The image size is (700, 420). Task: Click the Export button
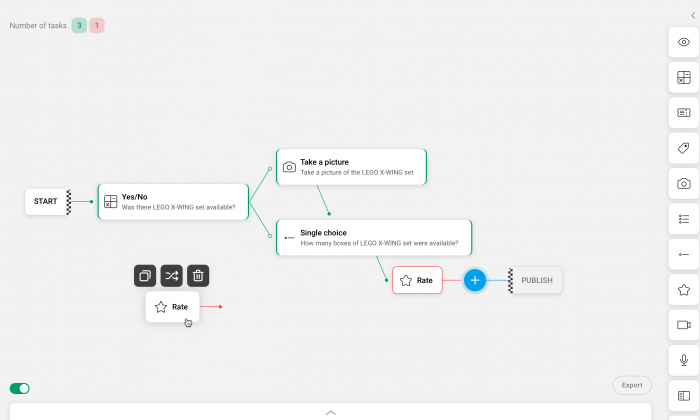coord(632,385)
